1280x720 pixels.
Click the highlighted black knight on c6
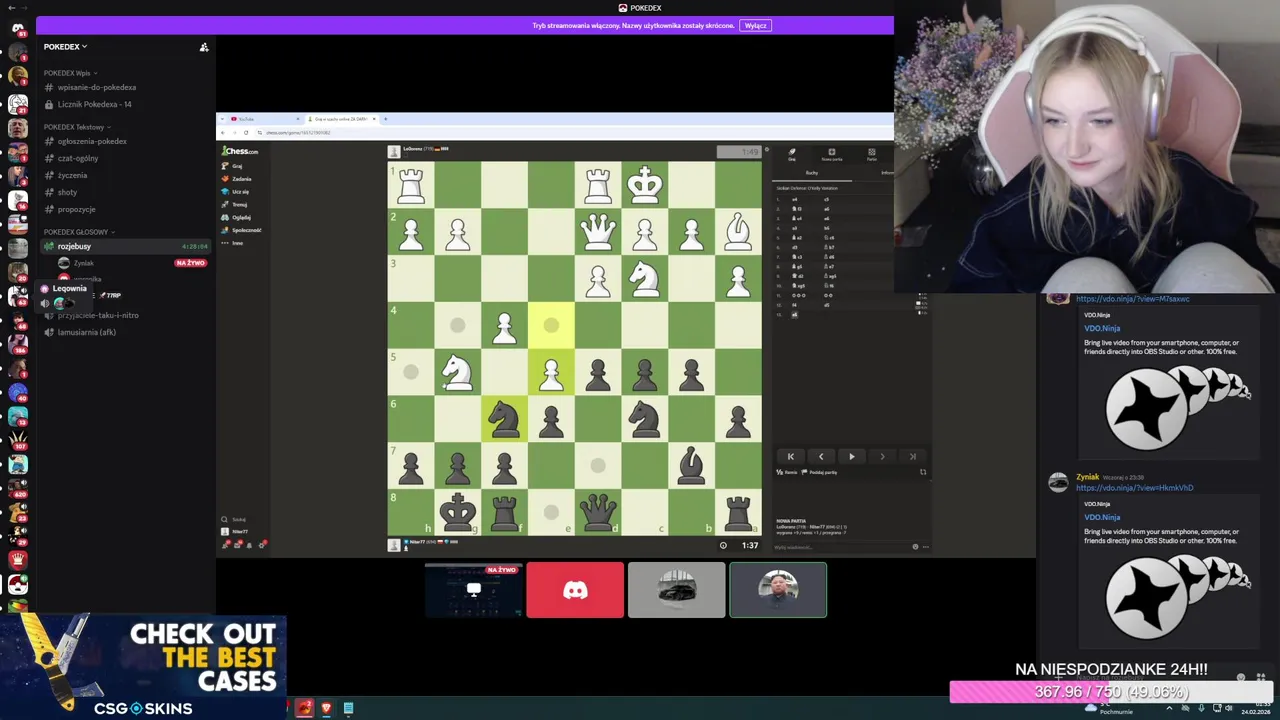pyautogui.click(x=504, y=419)
